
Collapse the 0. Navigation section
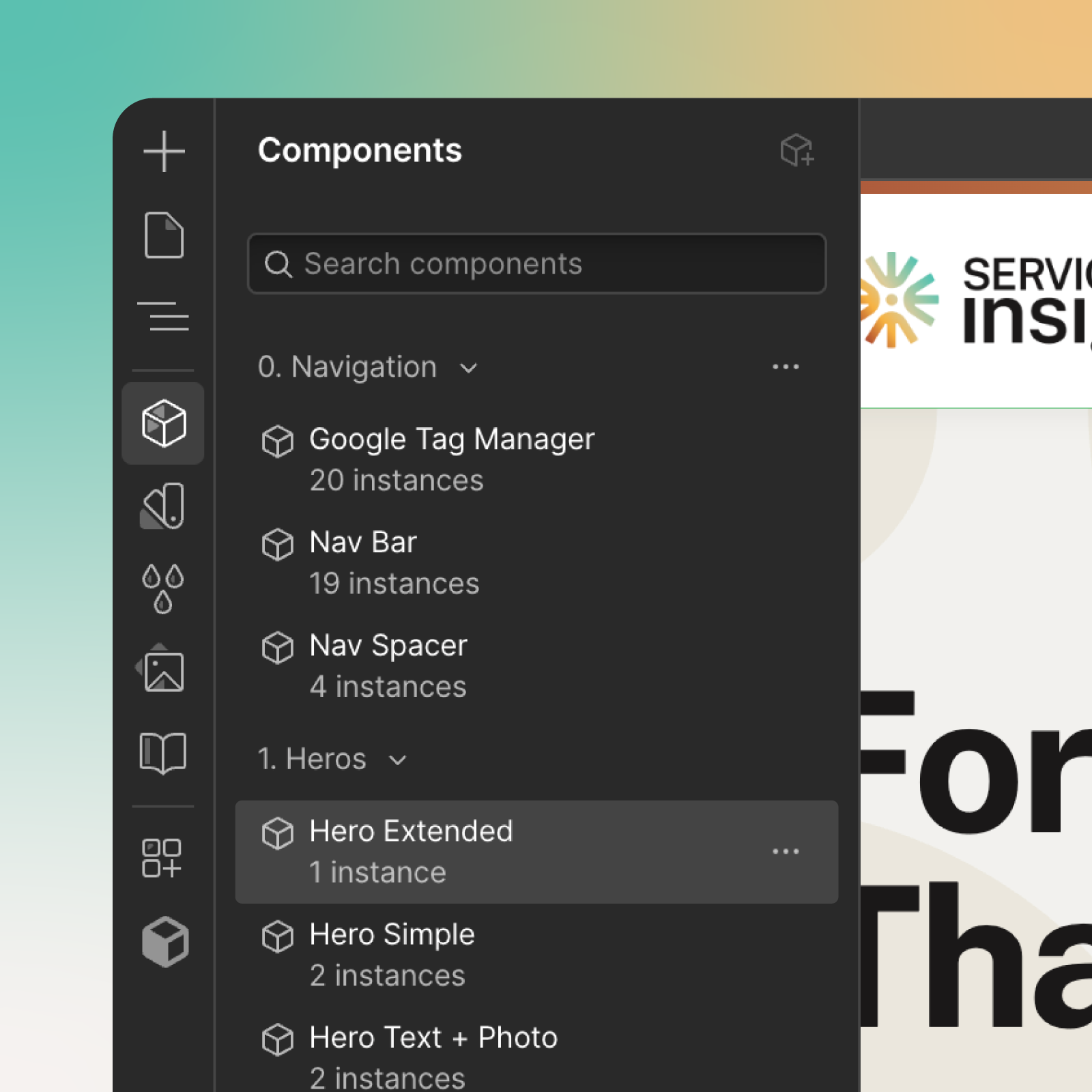469,368
